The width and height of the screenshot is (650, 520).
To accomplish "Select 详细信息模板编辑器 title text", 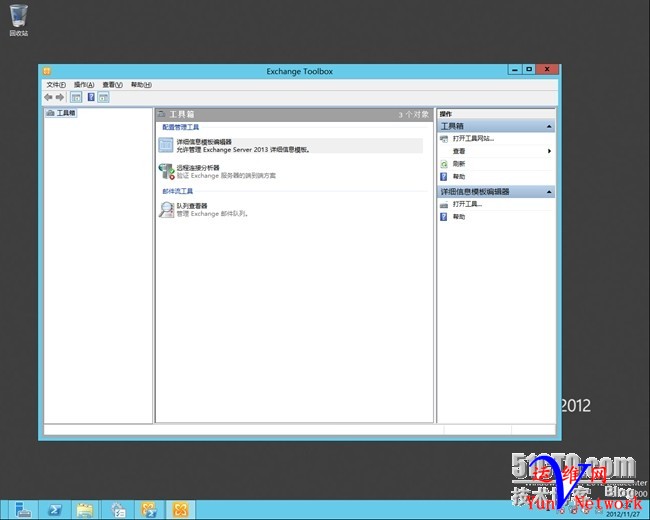I will (x=204, y=142).
